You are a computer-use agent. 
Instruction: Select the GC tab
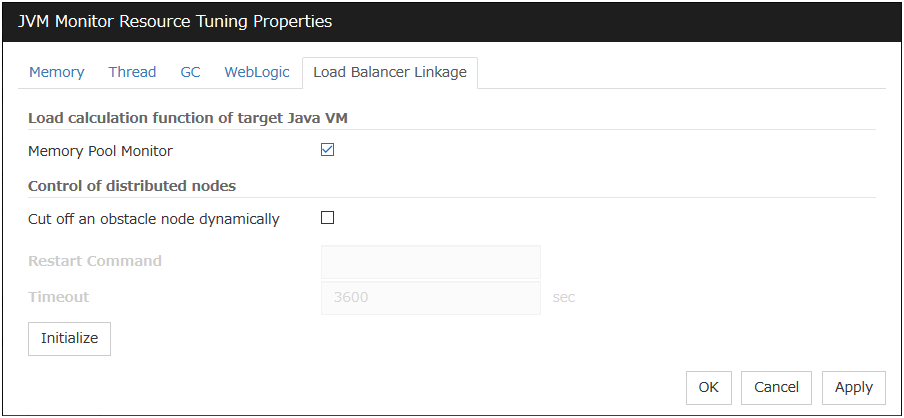190,72
